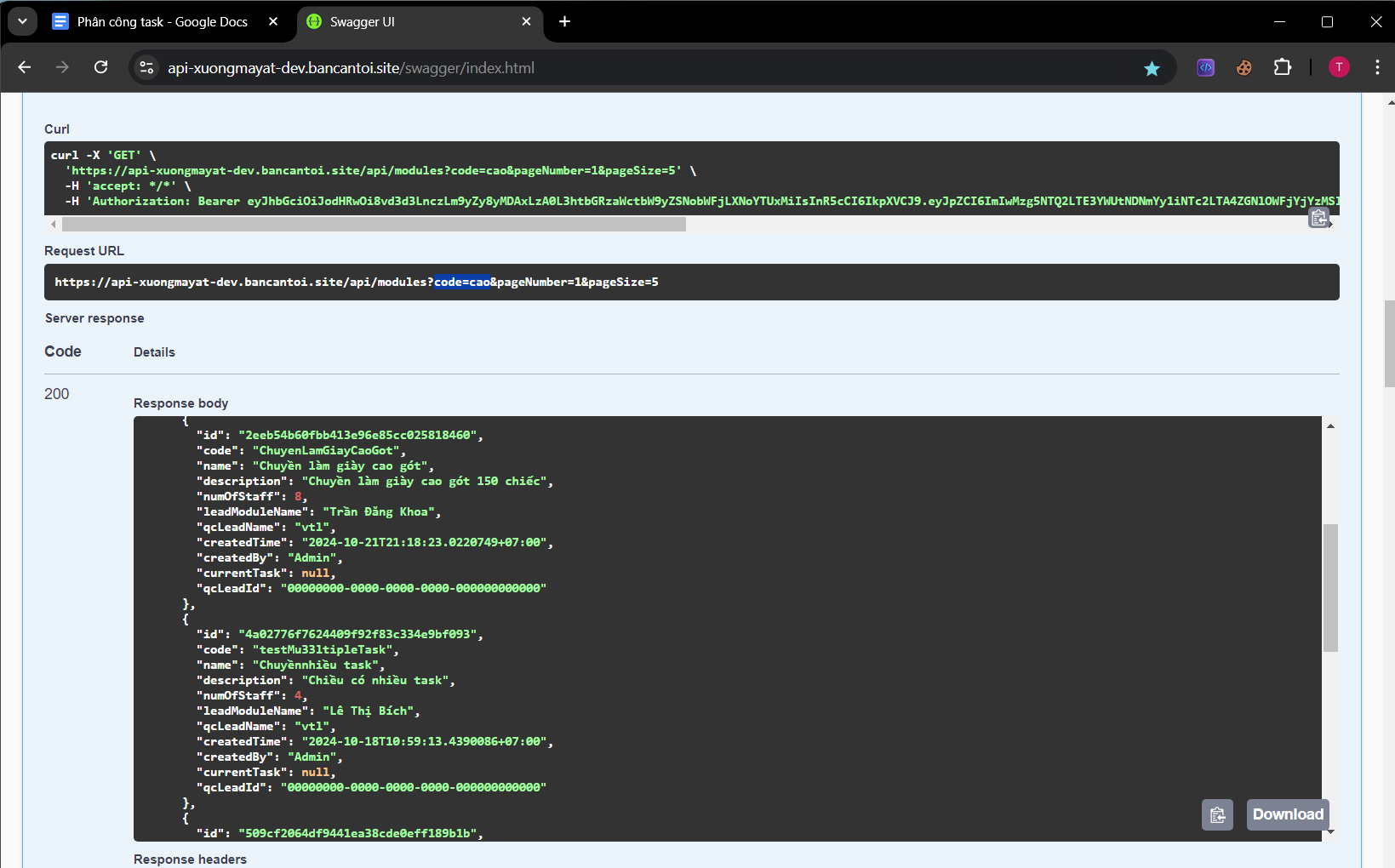Image resolution: width=1395 pixels, height=868 pixels.
Task: Click the response body vertical scrollbar thumb
Action: (x=1329, y=587)
